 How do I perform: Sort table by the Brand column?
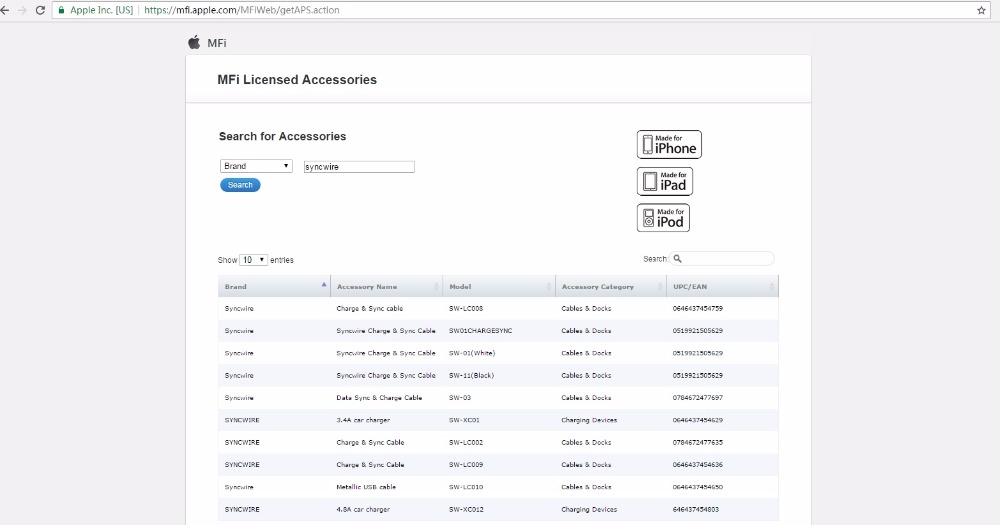pyautogui.click(x=274, y=287)
